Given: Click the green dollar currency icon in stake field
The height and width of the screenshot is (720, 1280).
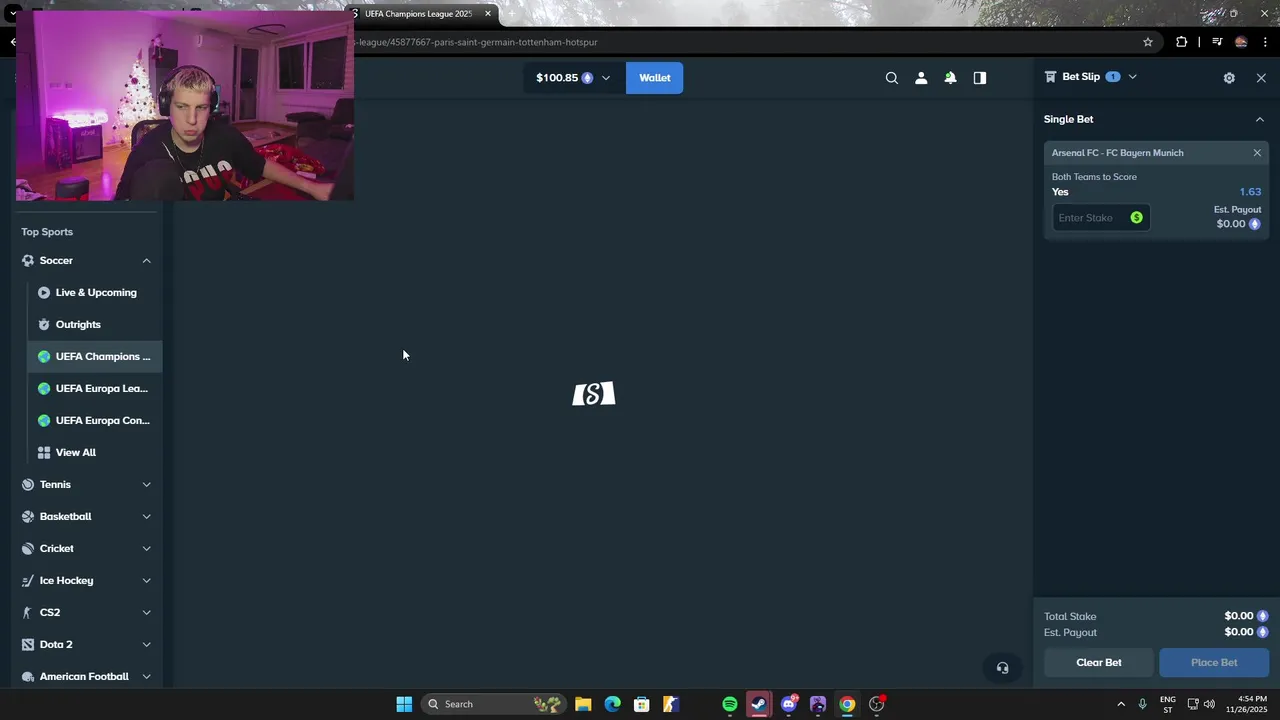Looking at the screenshot, I should (x=1136, y=218).
